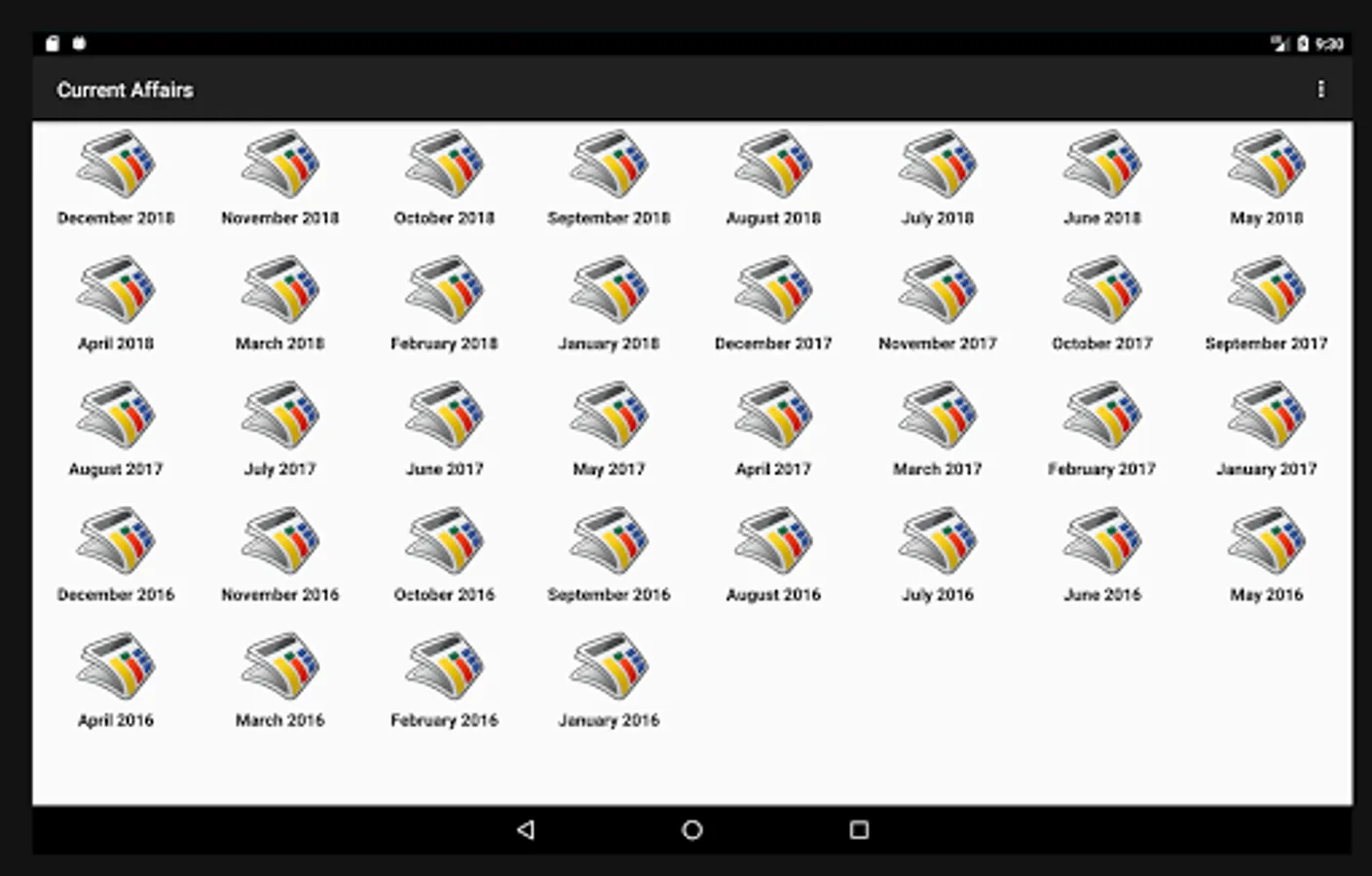Tap the 9:30 clock in status bar

[x=1329, y=44]
